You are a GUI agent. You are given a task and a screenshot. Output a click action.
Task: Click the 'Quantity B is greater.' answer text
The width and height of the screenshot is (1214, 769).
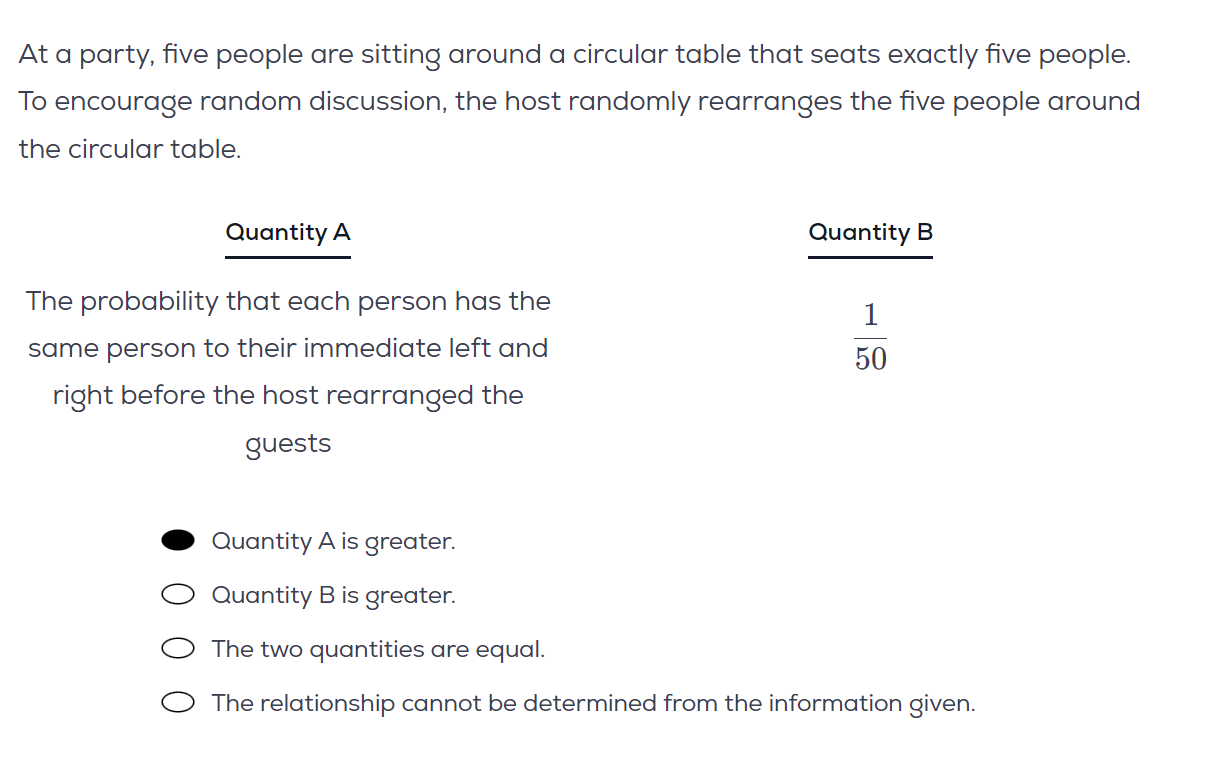(333, 596)
